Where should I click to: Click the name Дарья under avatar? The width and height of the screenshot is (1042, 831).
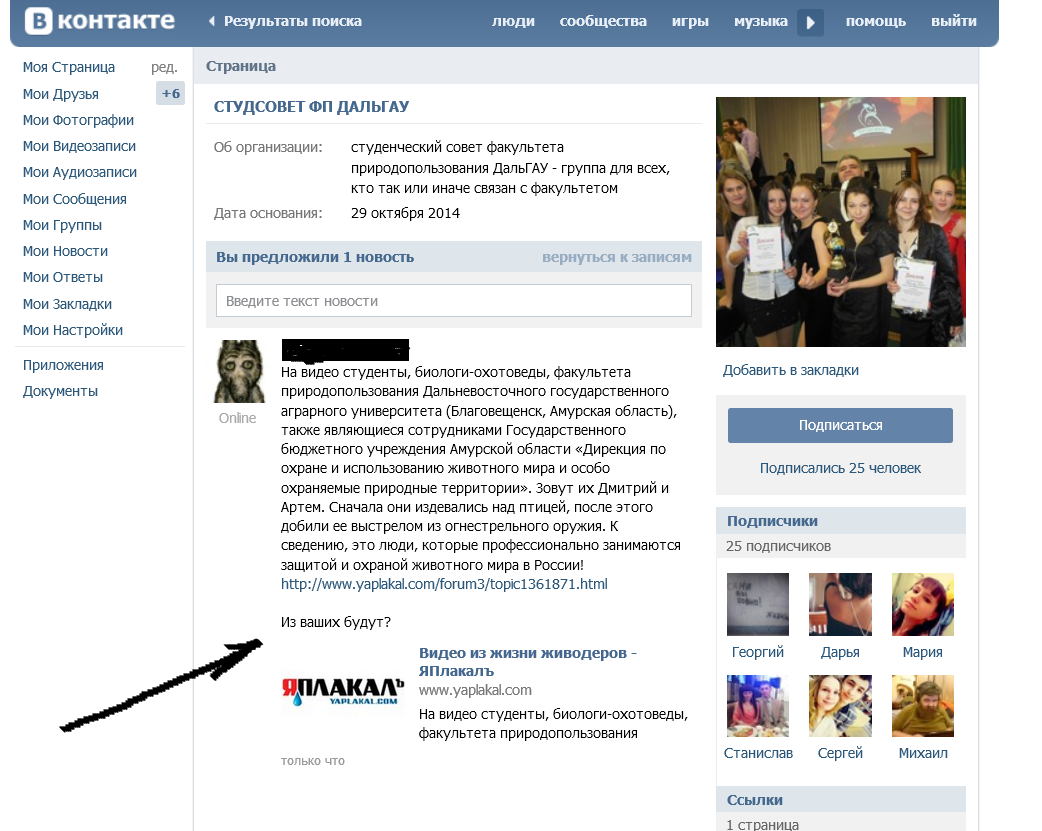pos(840,652)
